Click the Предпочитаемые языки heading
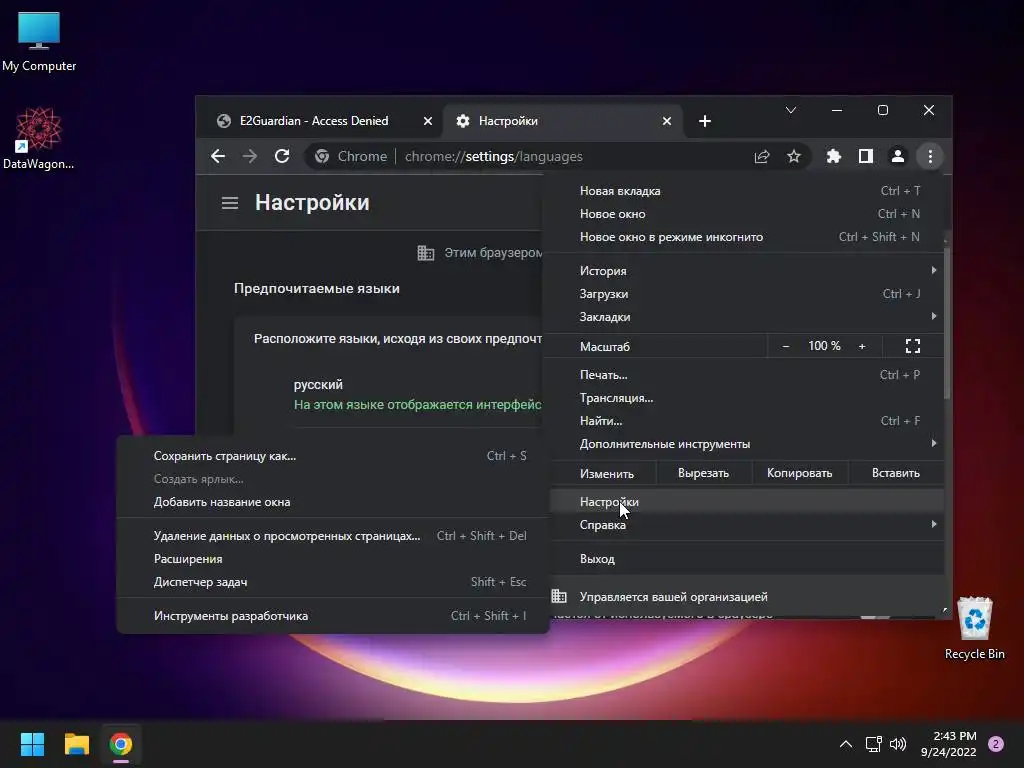 (x=317, y=289)
